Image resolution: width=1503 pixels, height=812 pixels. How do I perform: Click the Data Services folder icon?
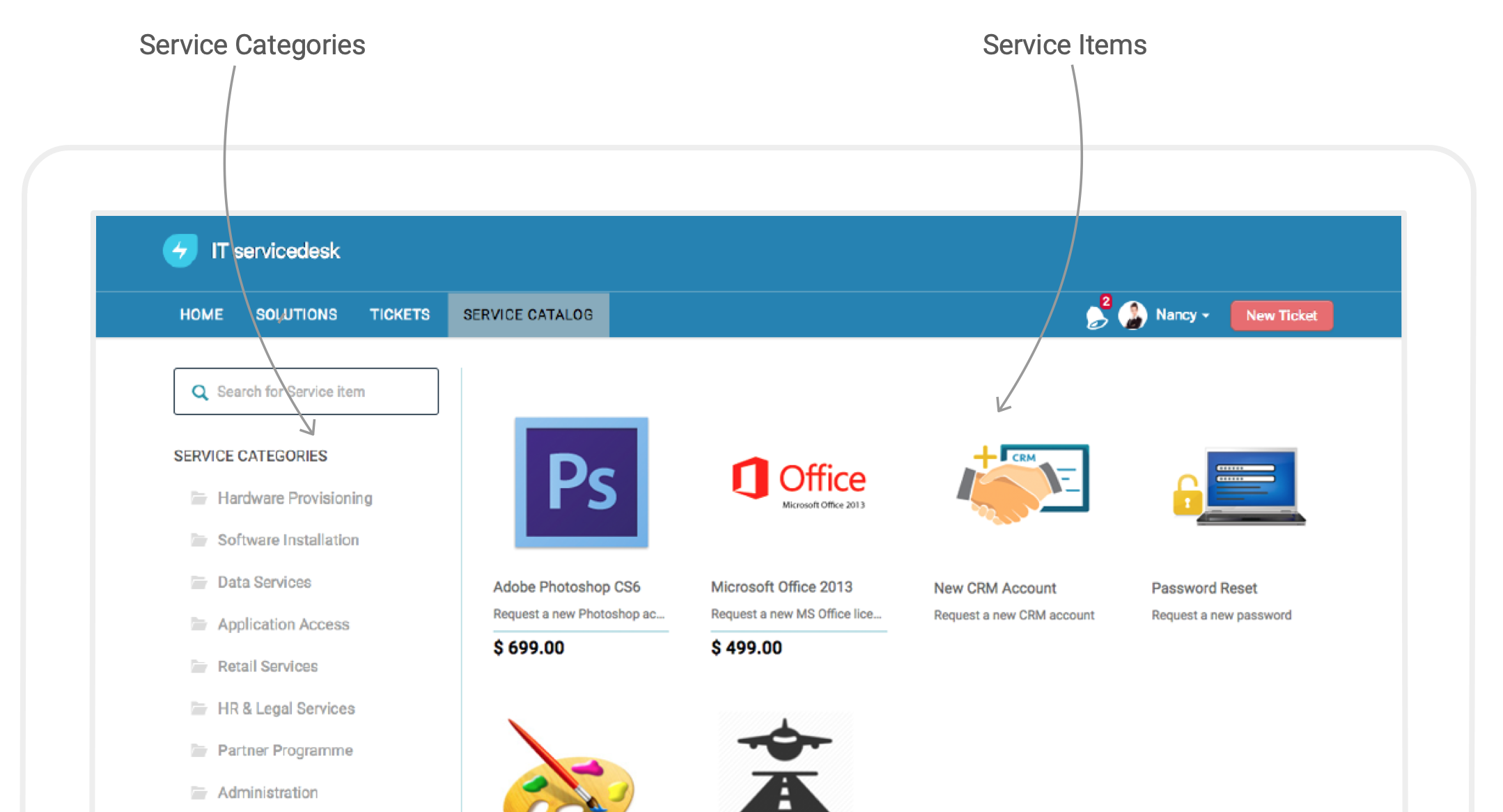[x=199, y=582]
